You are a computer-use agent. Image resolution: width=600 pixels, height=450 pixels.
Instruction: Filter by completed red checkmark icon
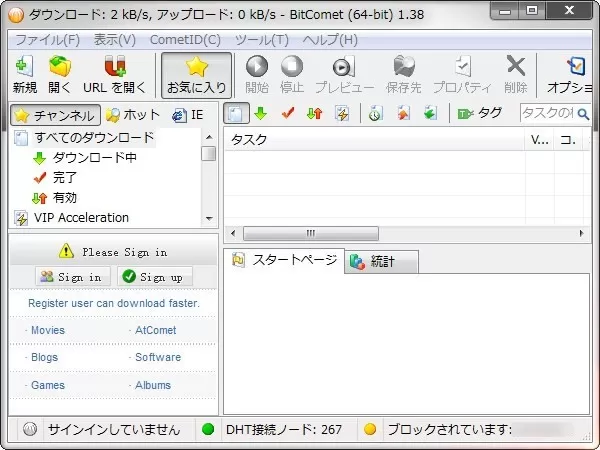click(x=288, y=113)
